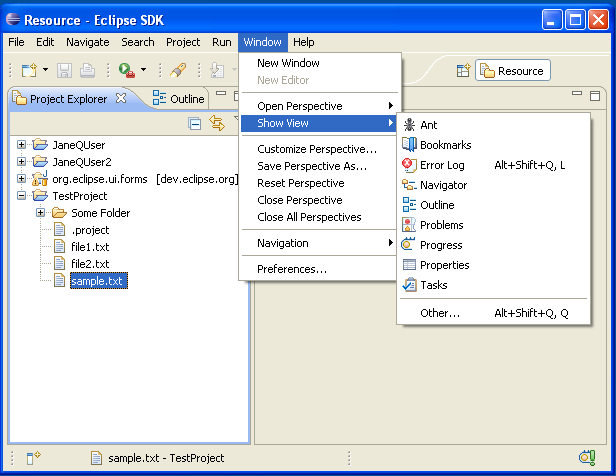Click the External Tools run icon
The width and height of the screenshot is (616, 476).
click(x=127, y=70)
